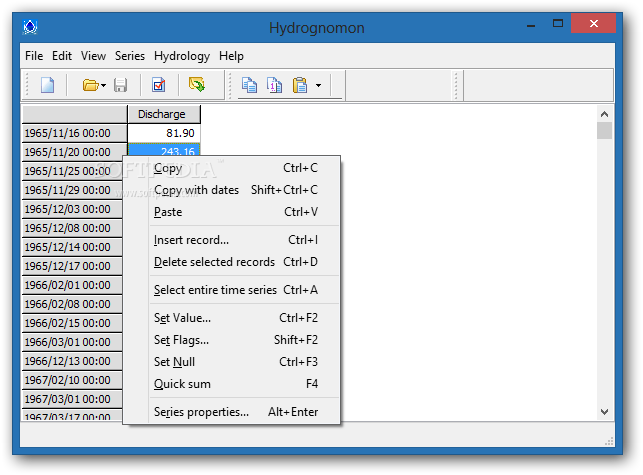Open the File menu
643x475 pixels.
34,56
